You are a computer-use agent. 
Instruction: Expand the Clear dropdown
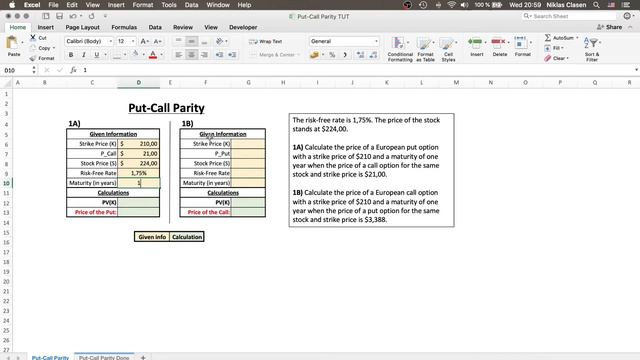tap(567, 58)
